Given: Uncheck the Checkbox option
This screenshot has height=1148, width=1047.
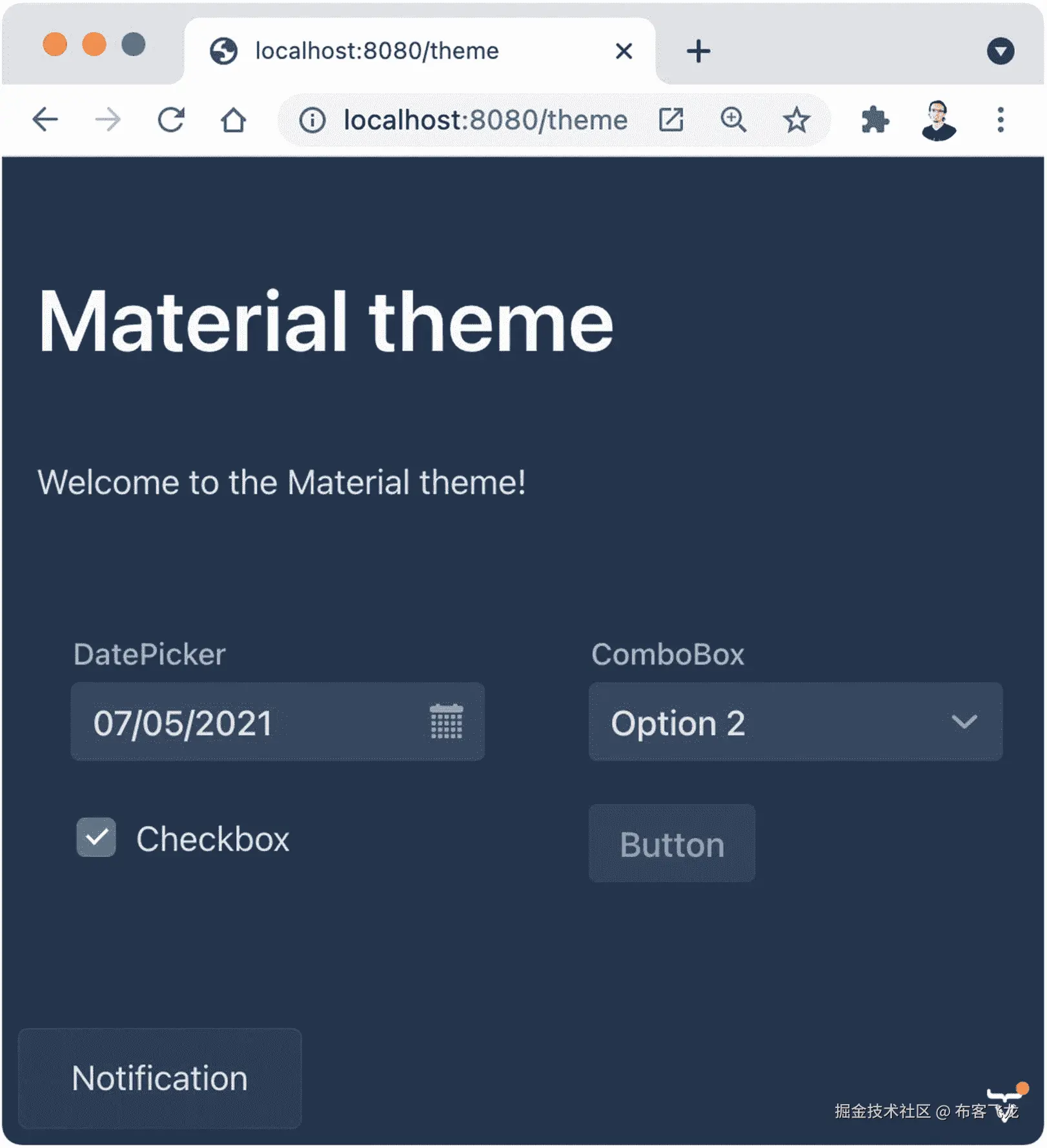Looking at the screenshot, I should coord(96,837).
